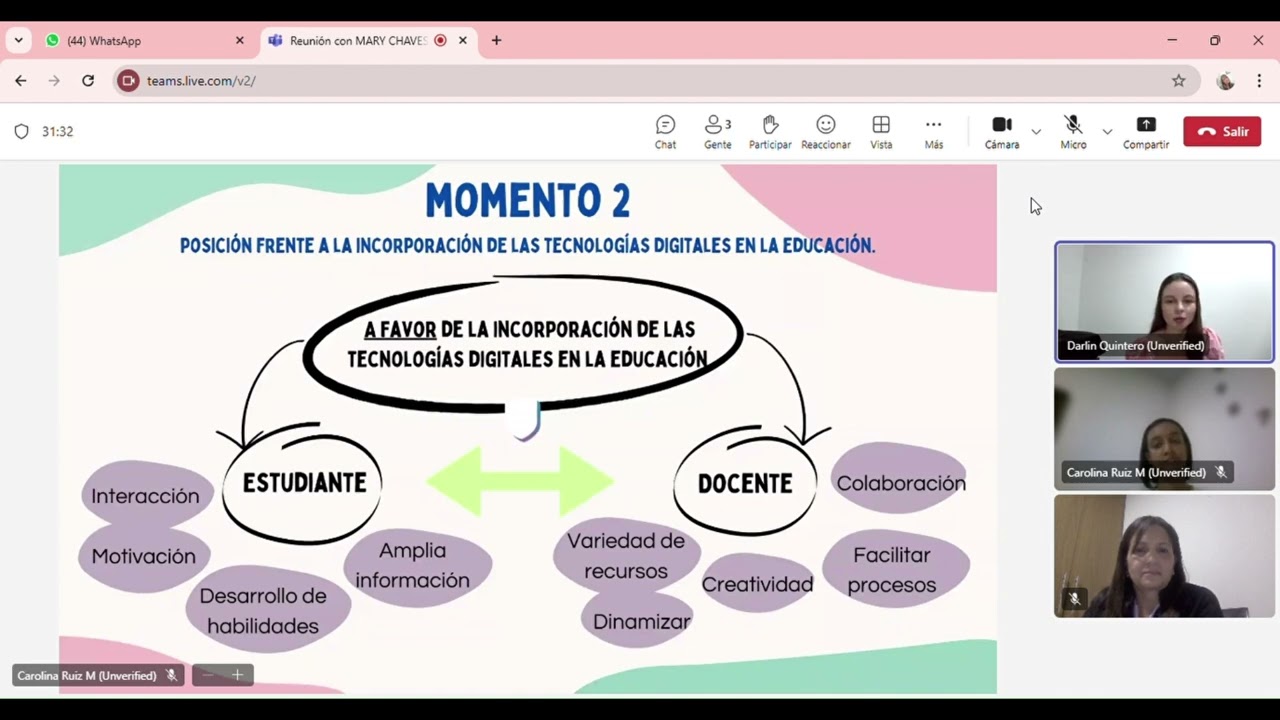Raise hand with Participar button
Viewport: 1280px width, 720px height.
(770, 131)
